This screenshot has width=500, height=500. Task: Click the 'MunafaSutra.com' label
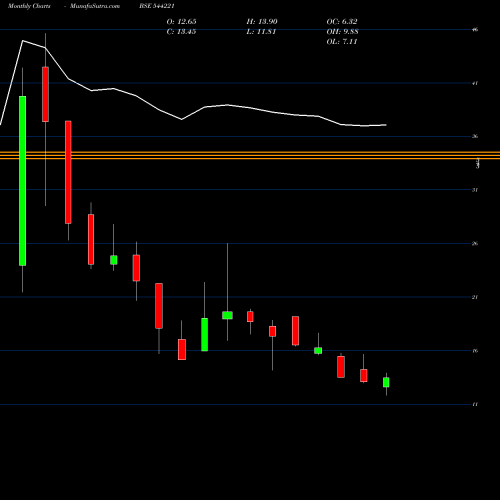tap(95, 6)
